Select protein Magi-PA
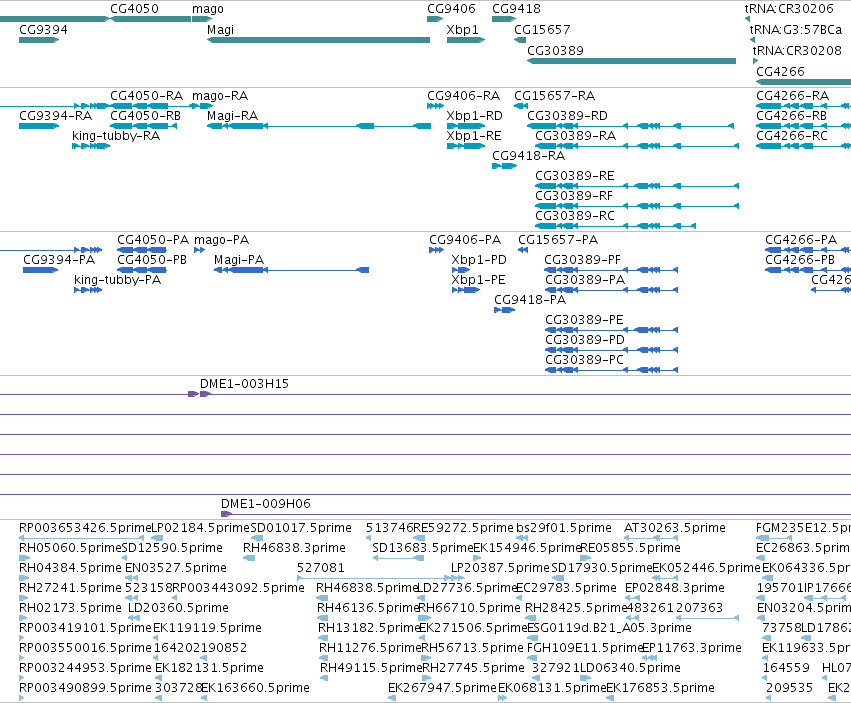The height and width of the screenshot is (703, 851). pyautogui.click(x=291, y=270)
